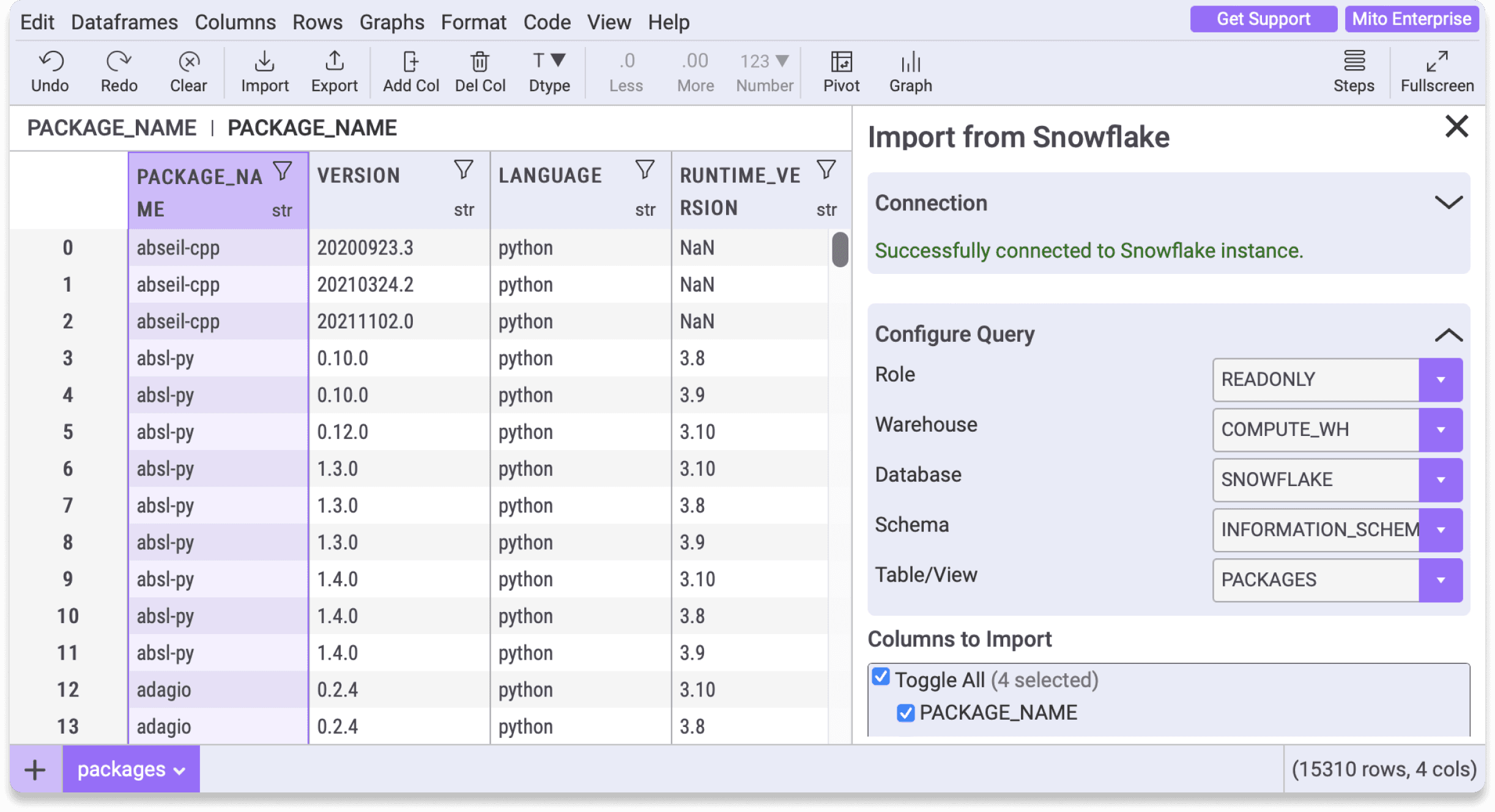Uncheck Toggle All columns selection

pyautogui.click(x=881, y=677)
